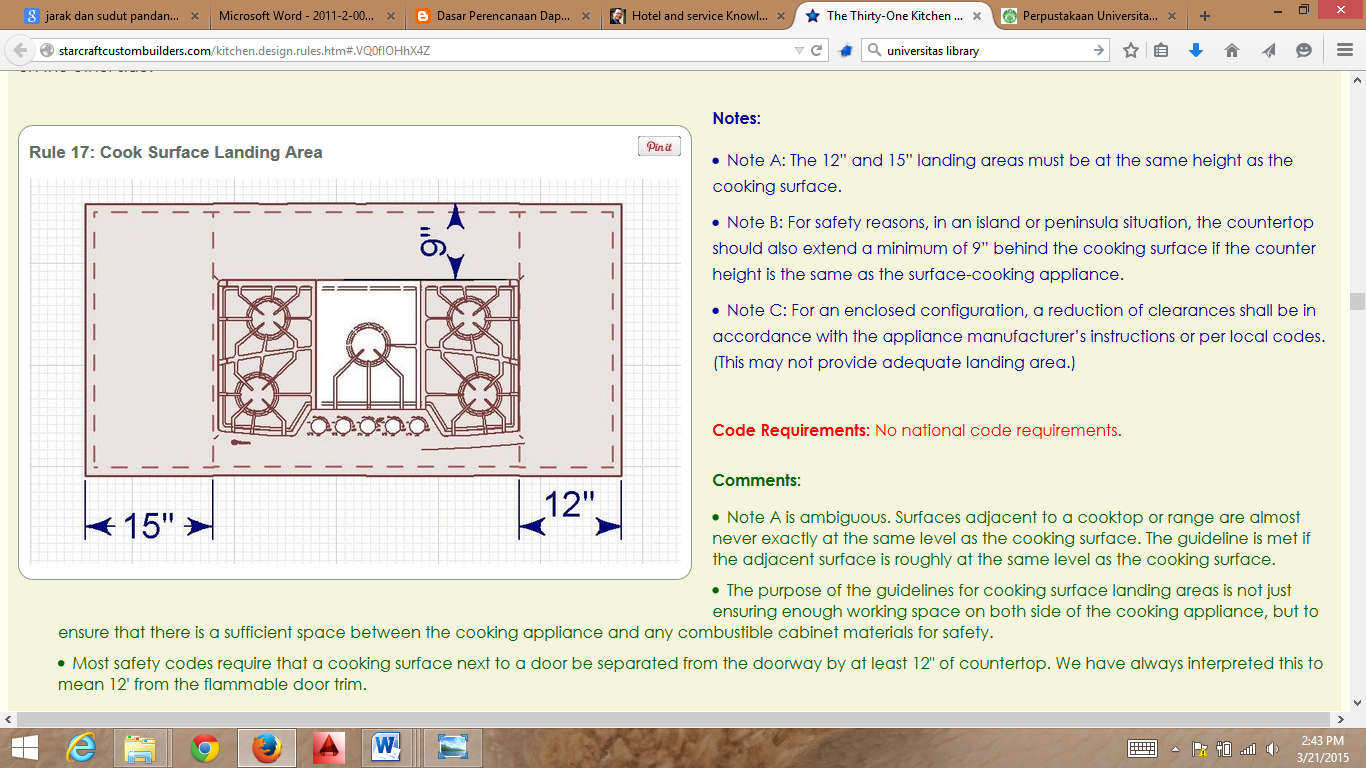The width and height of the screenshot is (1366, 768).
Task: Open the URL history dropdown arrow
Action: click(x=799, y=50)
